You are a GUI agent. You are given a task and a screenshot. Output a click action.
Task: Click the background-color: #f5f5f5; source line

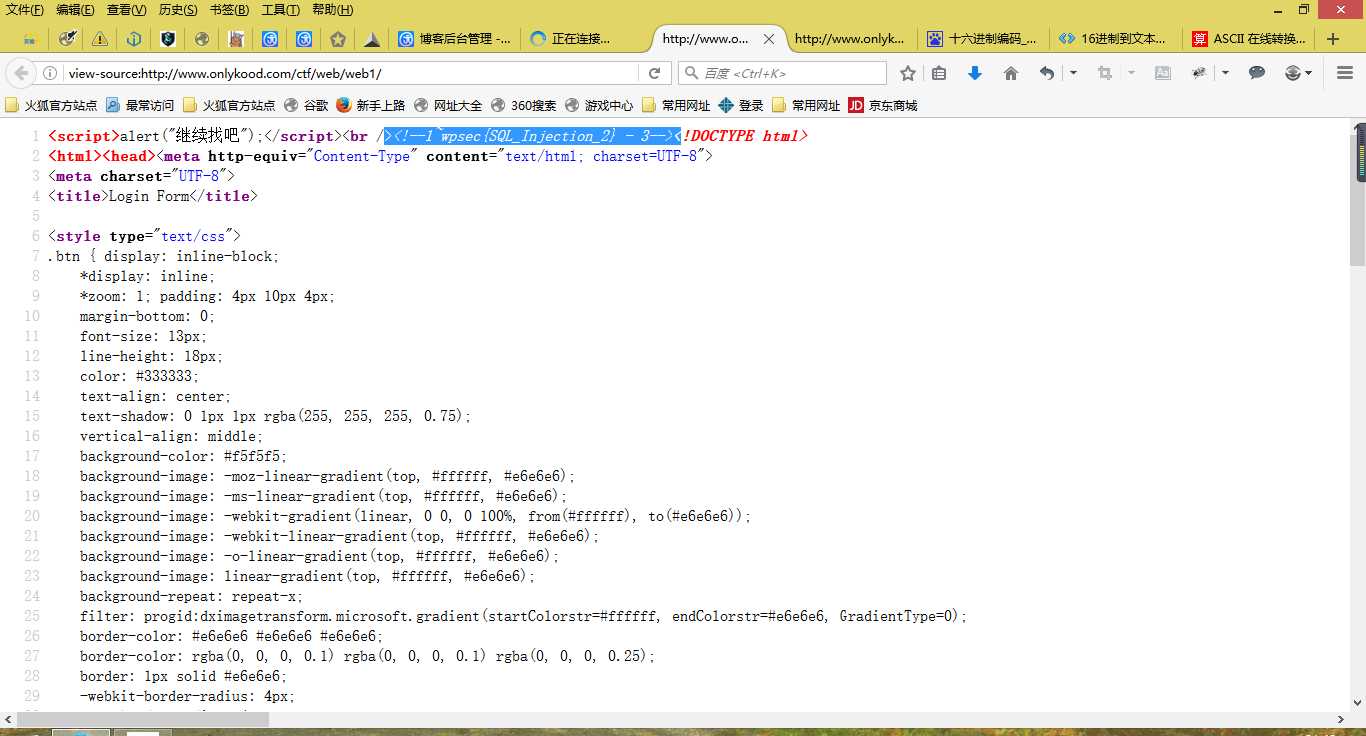tap(184, 456)
